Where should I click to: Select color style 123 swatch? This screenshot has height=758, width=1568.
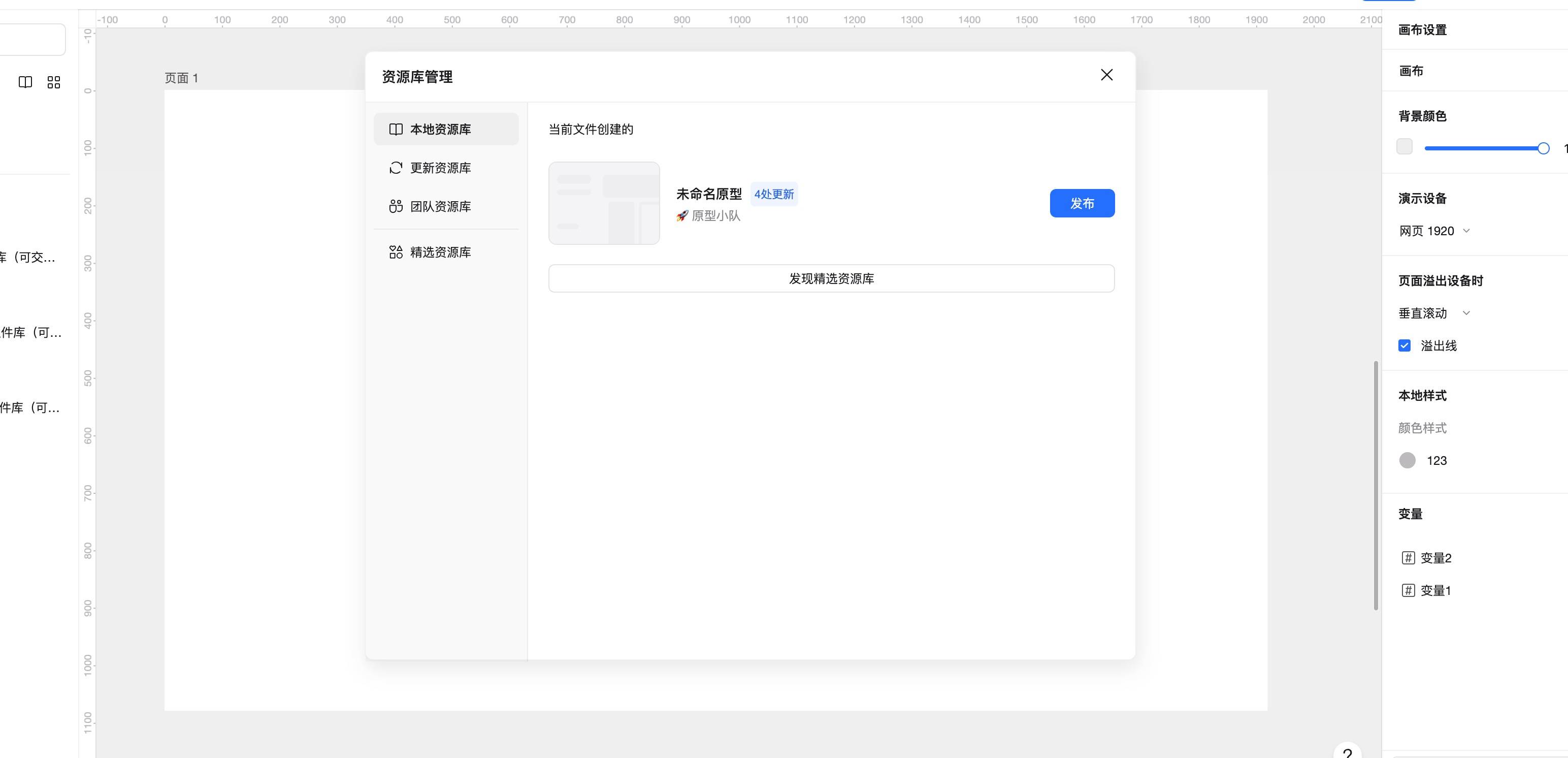[1408, 460]
